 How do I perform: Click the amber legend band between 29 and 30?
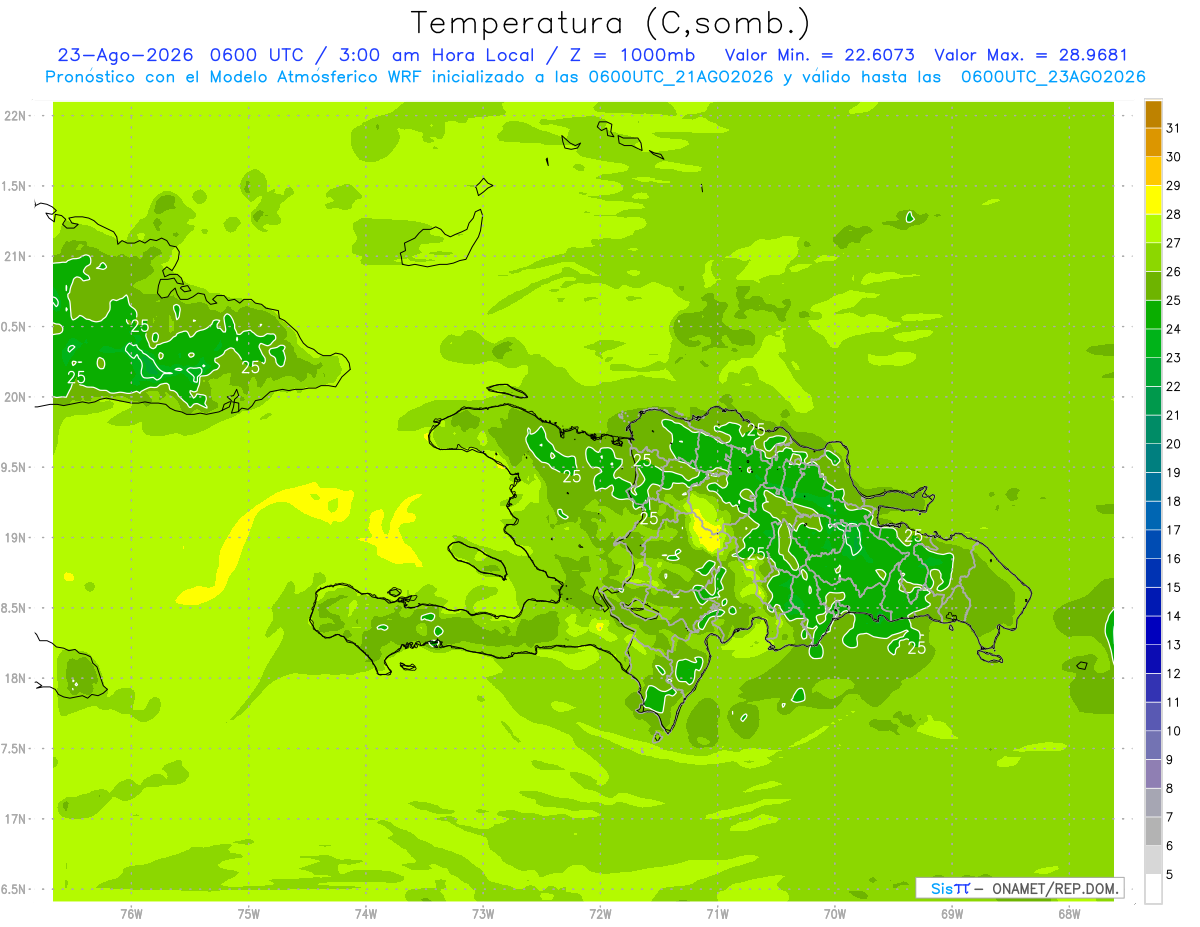pos(1153,171)
